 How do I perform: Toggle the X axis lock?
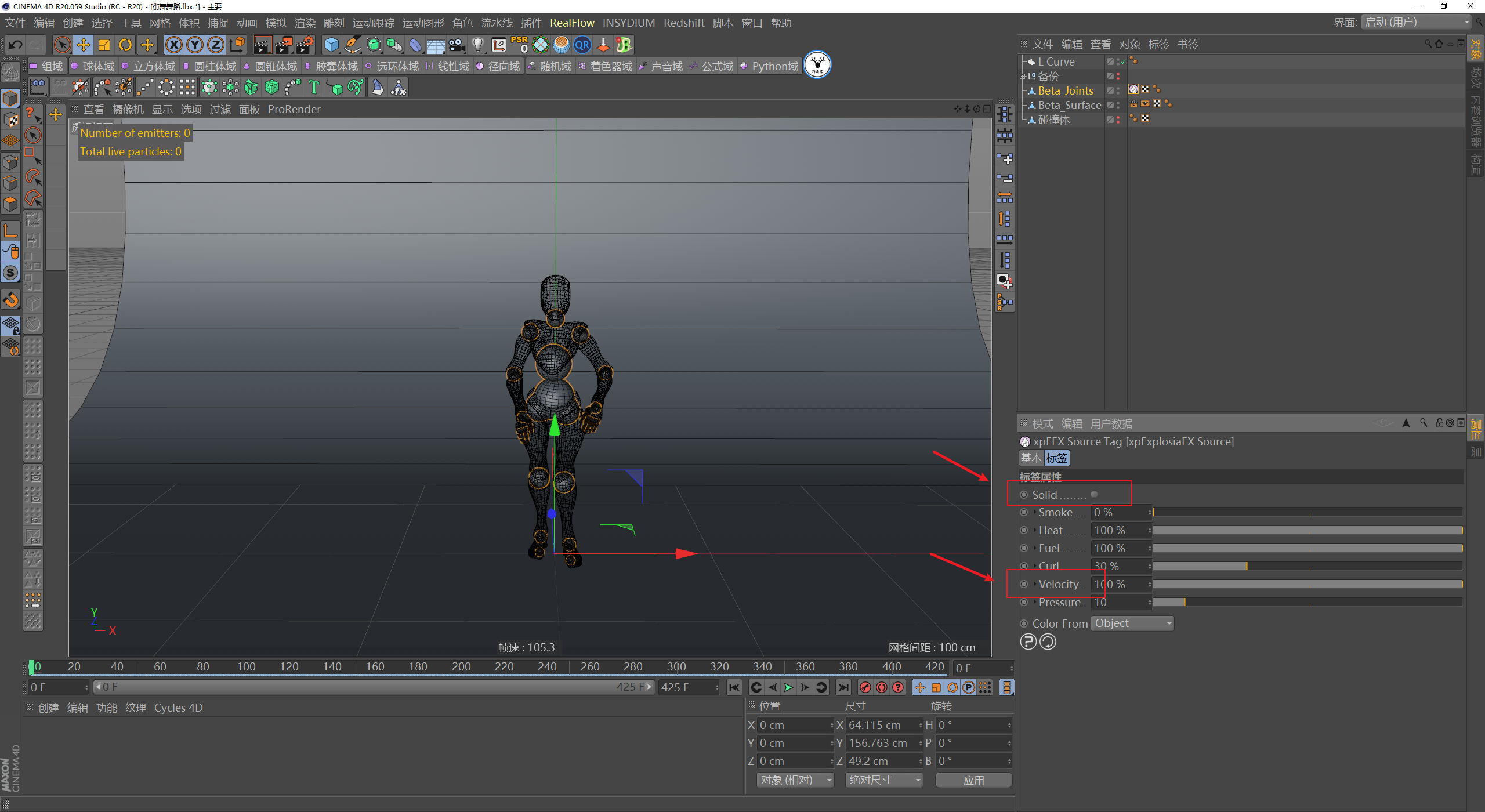[173, 45]
